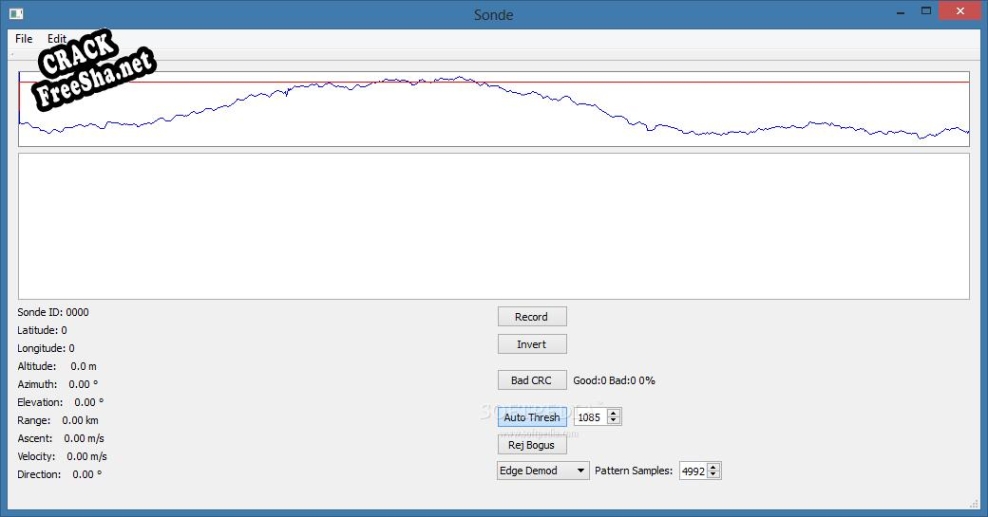Toggle the Rej Bogus button

tap(531, 445)
